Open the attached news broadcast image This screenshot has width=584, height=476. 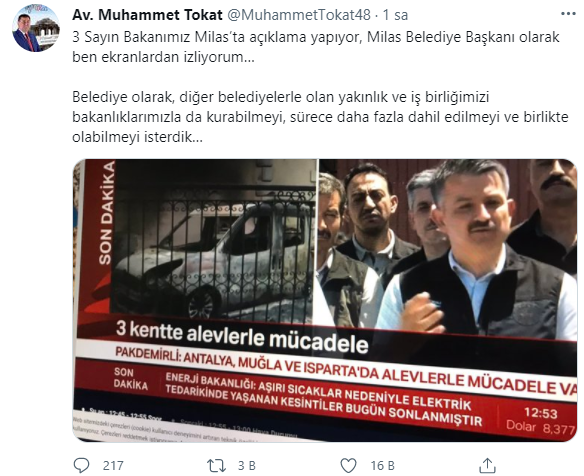coord(325,300)
